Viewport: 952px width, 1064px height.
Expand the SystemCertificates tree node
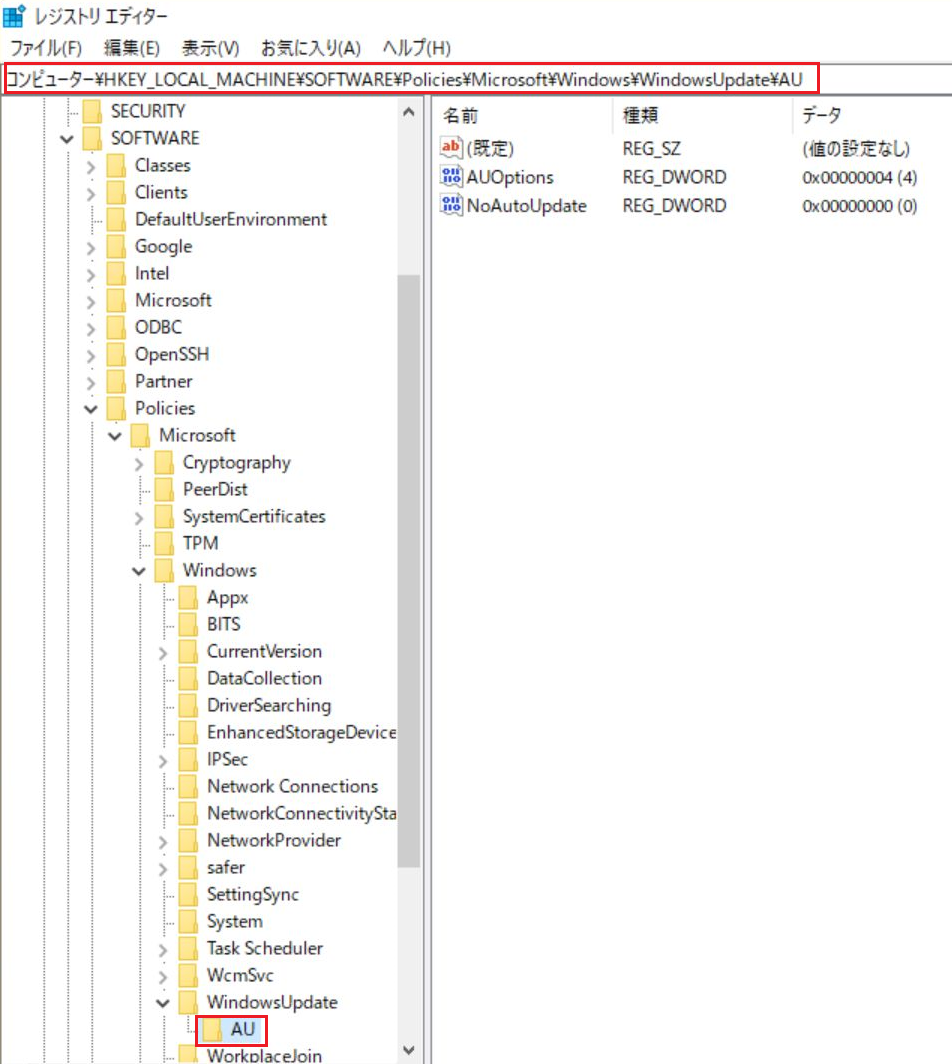click(x=139, y=518)
